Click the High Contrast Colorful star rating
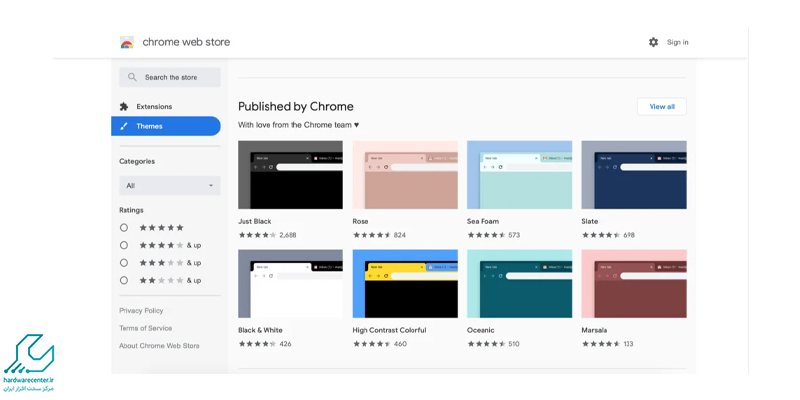The height and width of the screenshot is (400, 800). coord(371,344)
